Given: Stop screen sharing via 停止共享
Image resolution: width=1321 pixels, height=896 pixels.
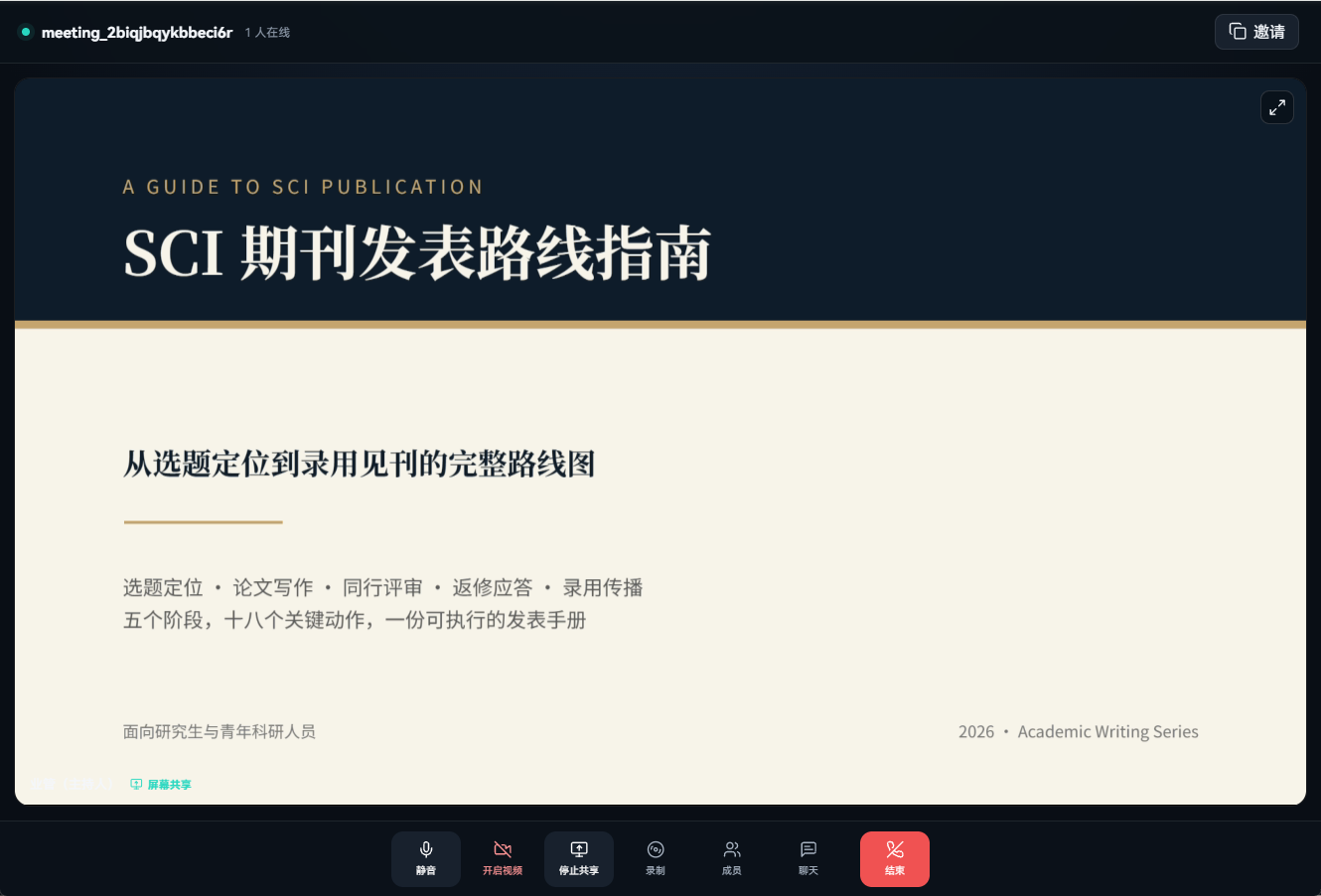Looking at the screenshot, I should [579, 859].
